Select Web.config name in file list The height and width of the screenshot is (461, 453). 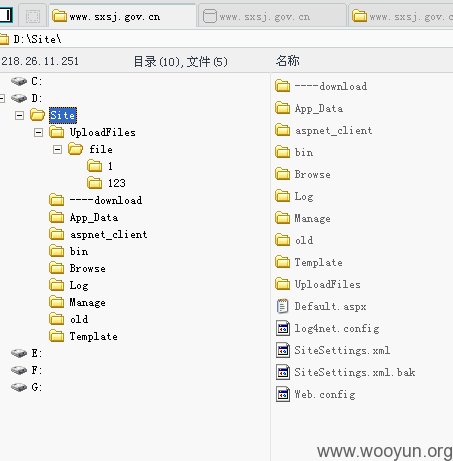click(325, 395)
